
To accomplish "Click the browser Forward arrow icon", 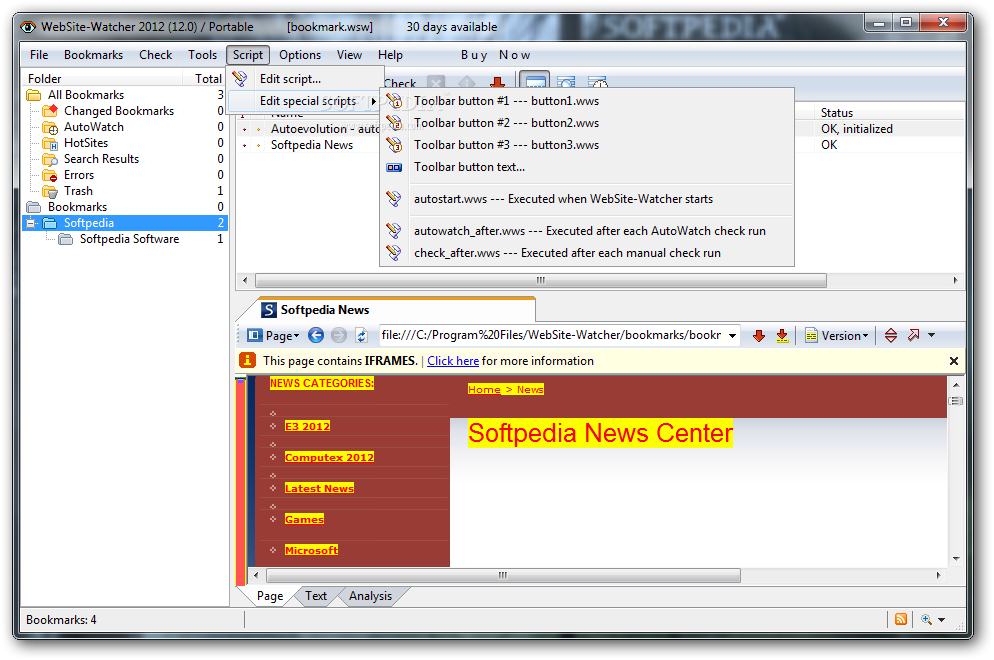I will click(x=339, y=335).
